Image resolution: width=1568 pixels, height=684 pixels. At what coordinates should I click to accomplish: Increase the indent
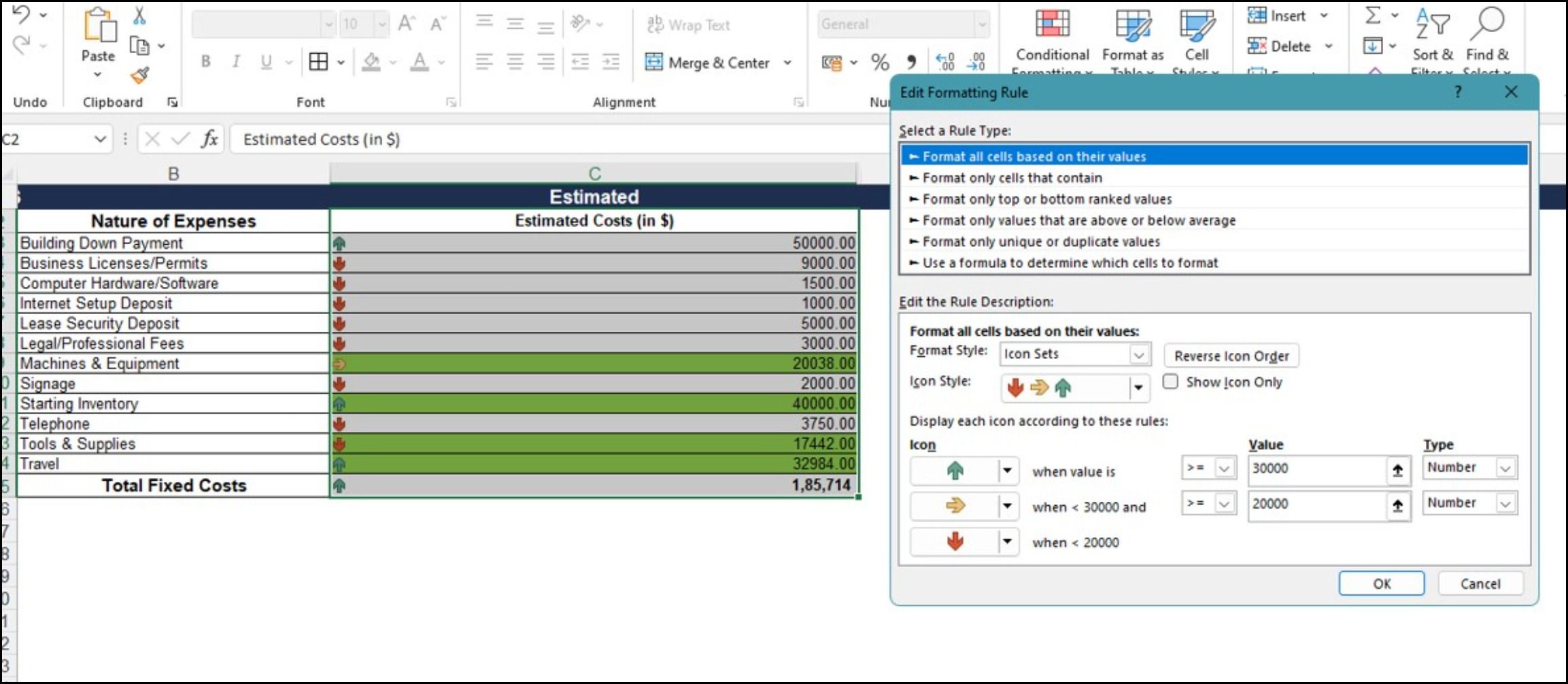point(611,62)
